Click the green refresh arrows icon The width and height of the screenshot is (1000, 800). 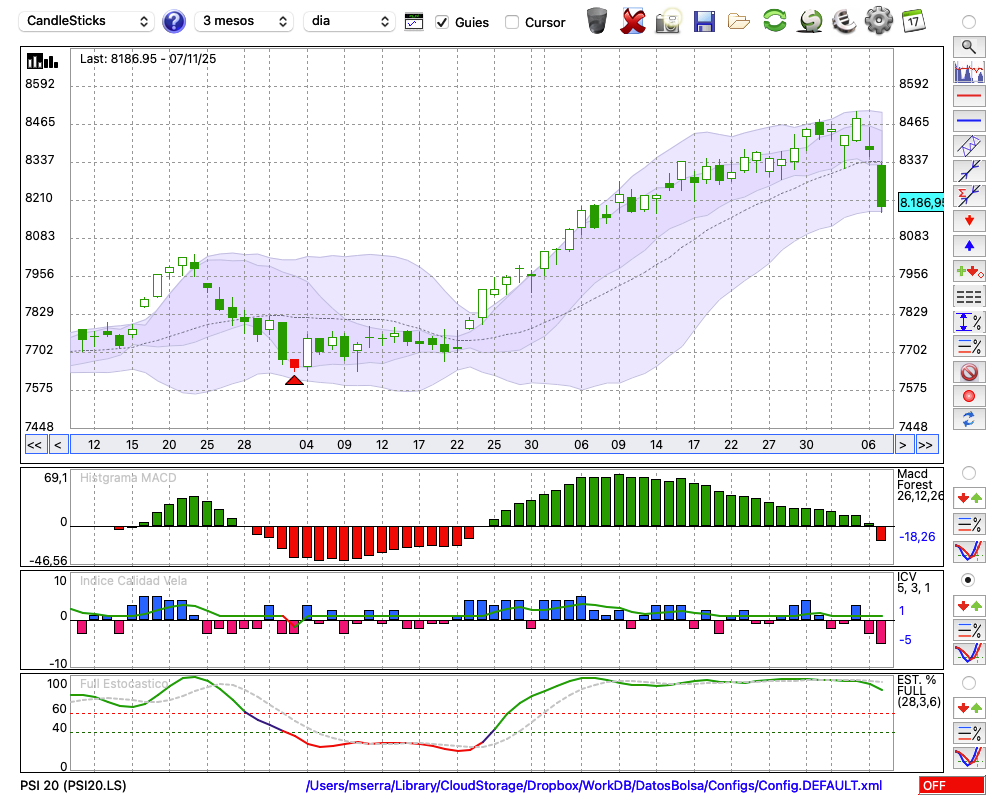pos(773,21)
